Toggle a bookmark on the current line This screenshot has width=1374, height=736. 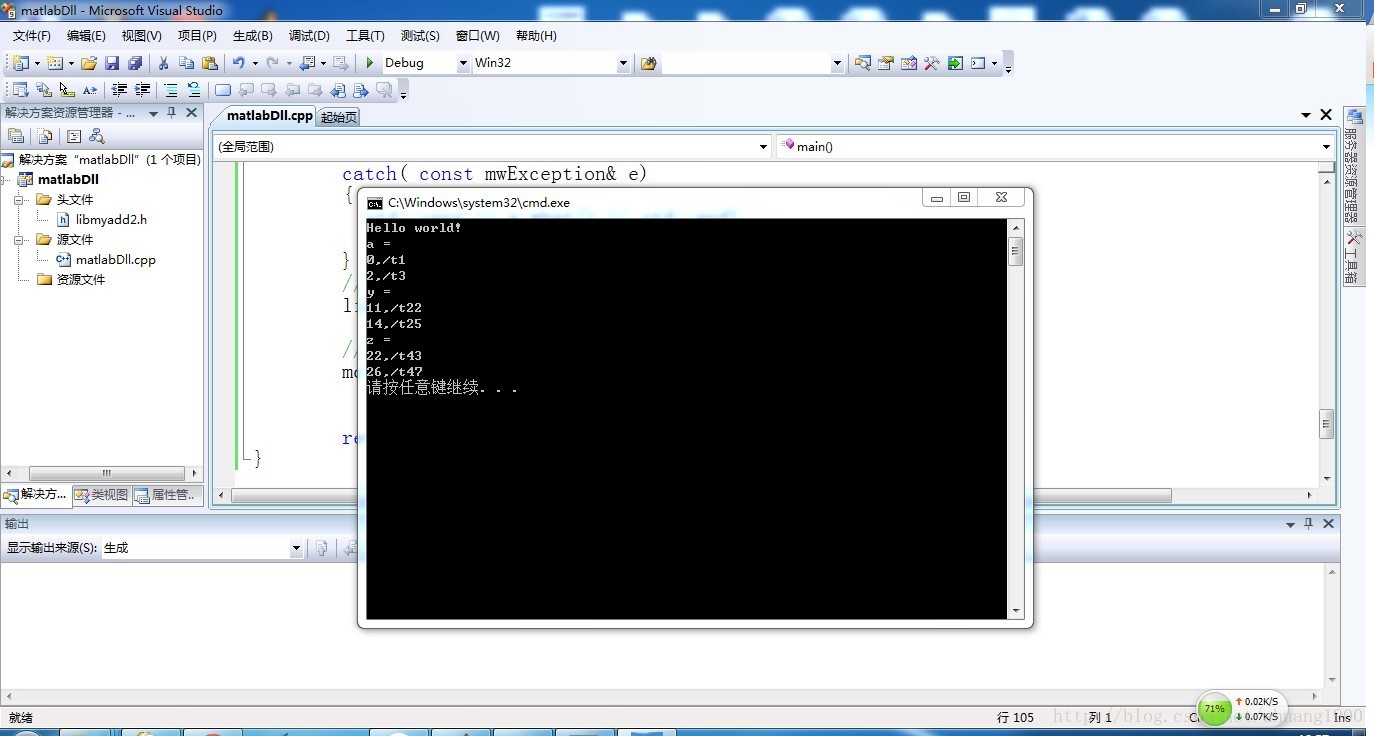click(223, 90)
